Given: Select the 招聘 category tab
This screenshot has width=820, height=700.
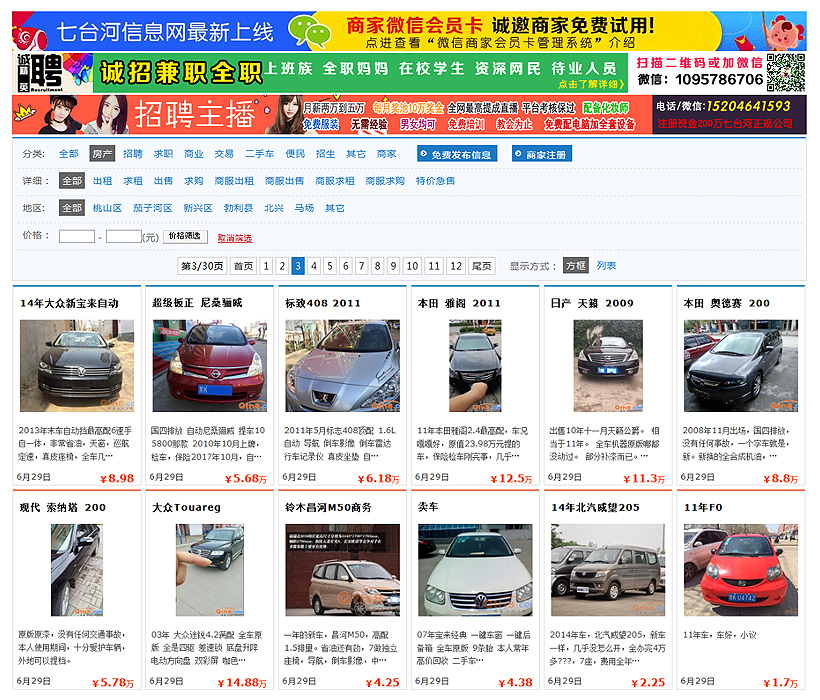Looking at the screenshot, I should pos(133,154).
